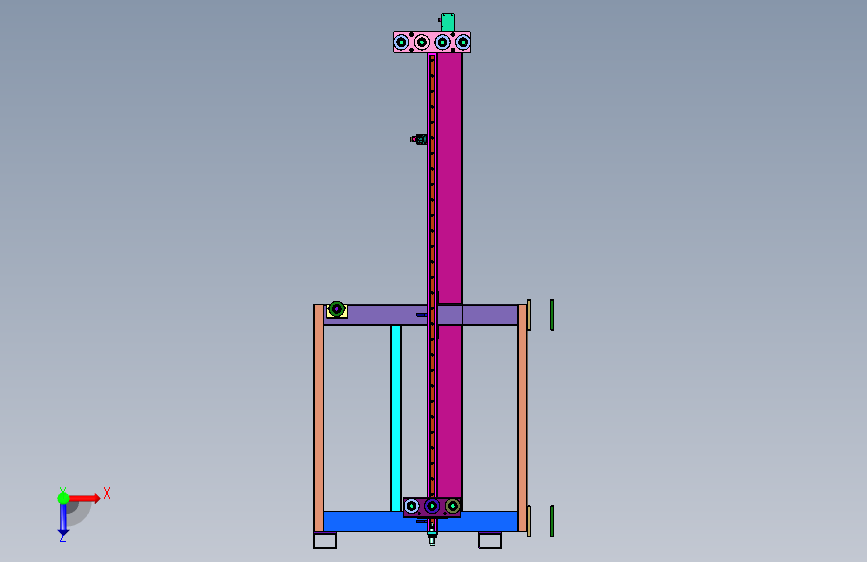
Task: Select the dark blue center bearing on bottom plate
Action: [x=432, y=506]
